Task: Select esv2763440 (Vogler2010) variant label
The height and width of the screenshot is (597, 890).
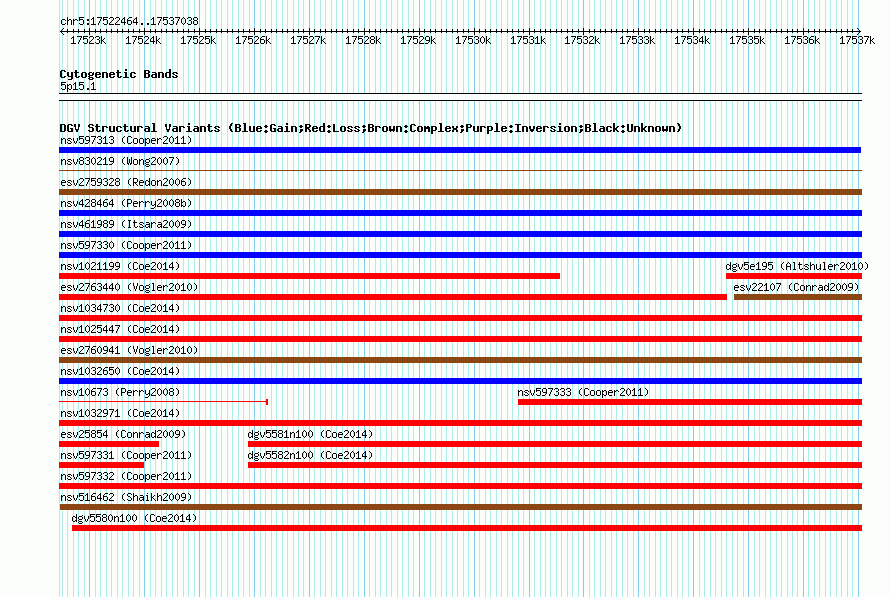Action: tap(129, 287)
